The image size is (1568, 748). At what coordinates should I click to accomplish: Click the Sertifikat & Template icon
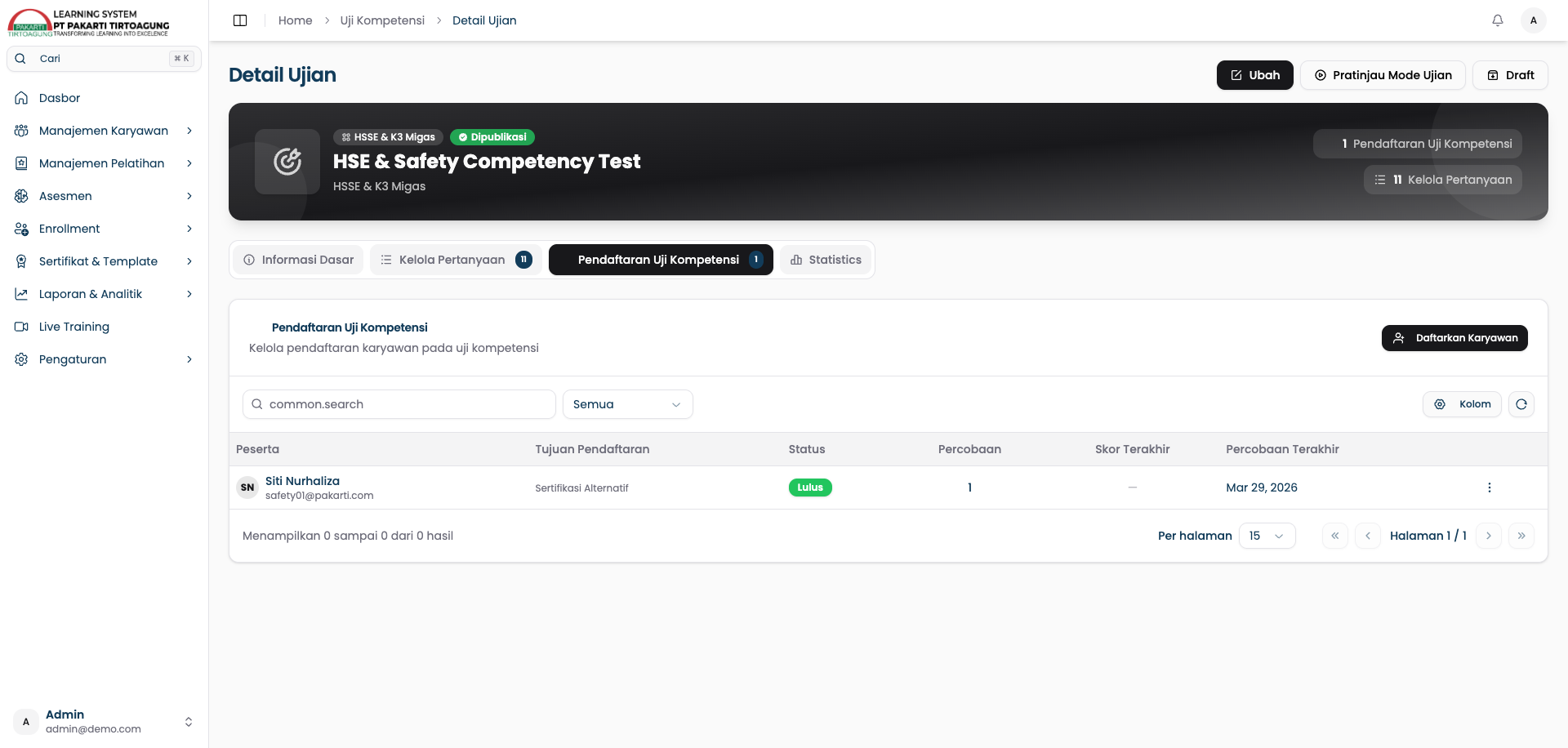(x=21, y=261)
